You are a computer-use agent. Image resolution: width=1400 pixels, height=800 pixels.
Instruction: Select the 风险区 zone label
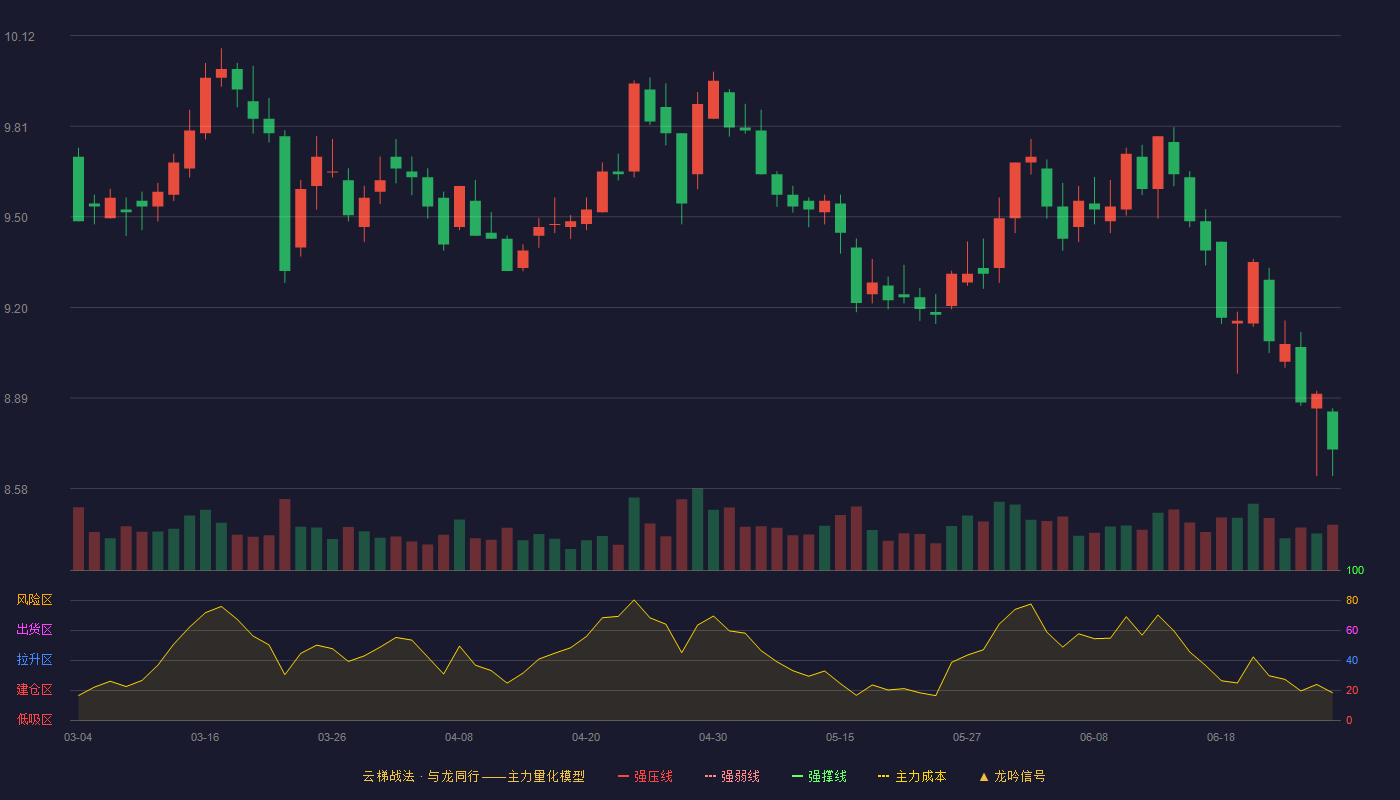click(x=34, y=600)
